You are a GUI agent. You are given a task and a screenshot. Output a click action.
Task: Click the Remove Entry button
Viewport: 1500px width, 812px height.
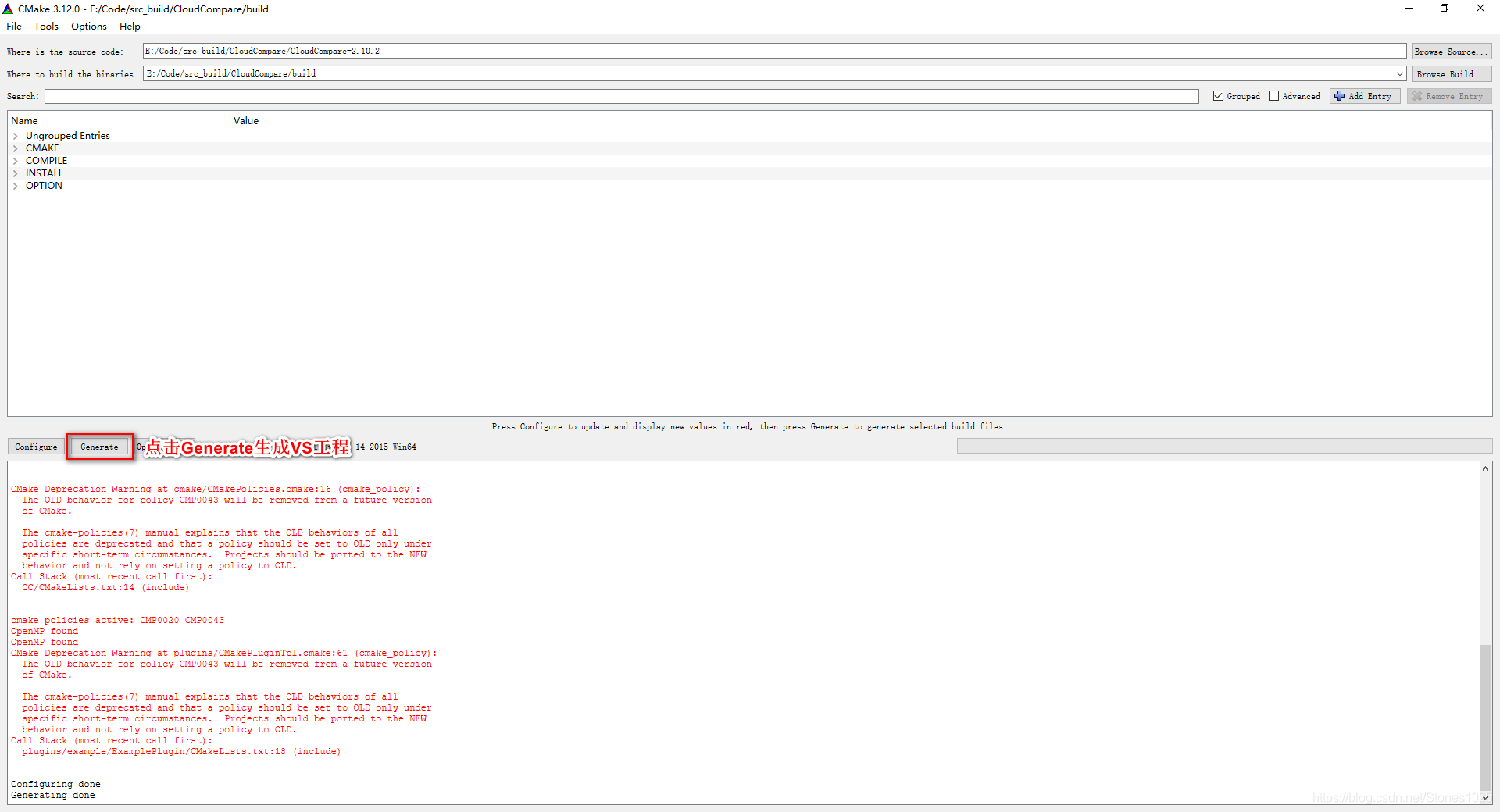tap(1449, 96)
